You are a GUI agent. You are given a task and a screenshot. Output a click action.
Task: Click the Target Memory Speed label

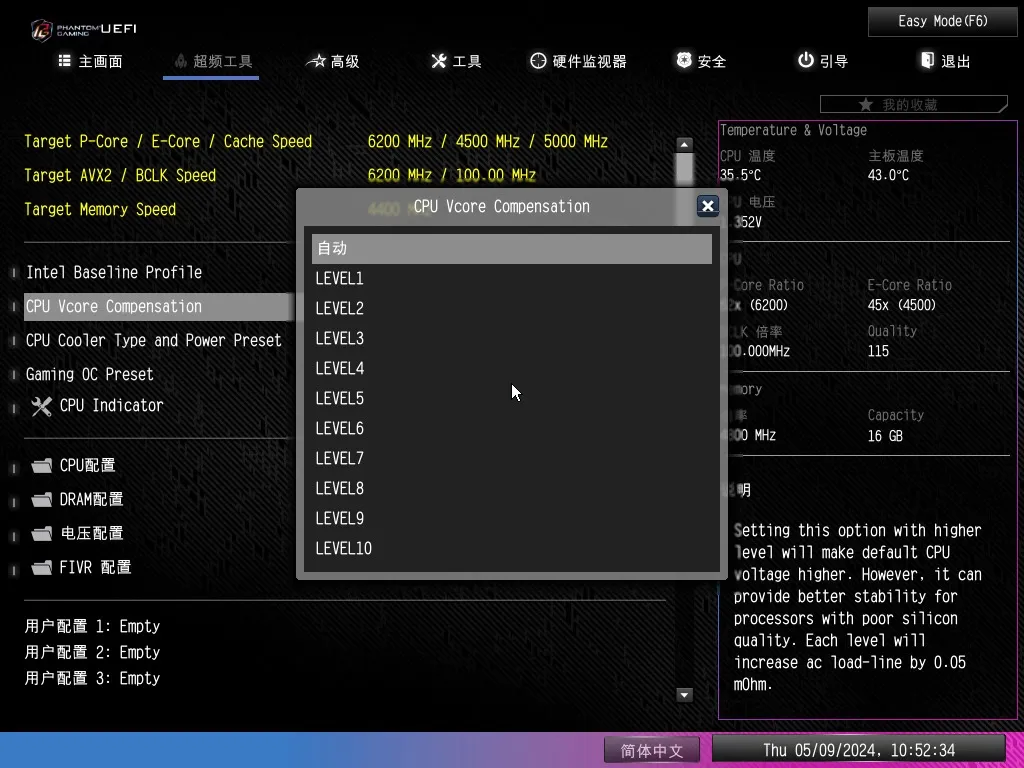point(100,210)
